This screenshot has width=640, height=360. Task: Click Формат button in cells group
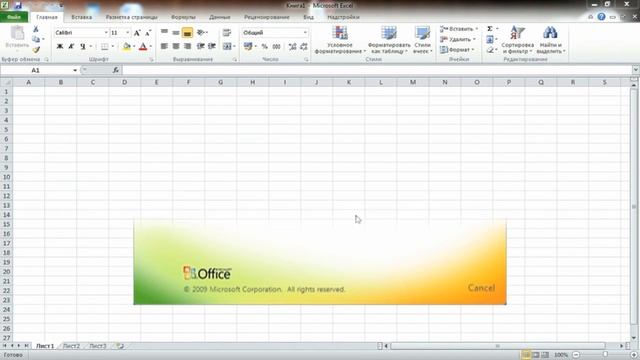click(x=457, y=50)
